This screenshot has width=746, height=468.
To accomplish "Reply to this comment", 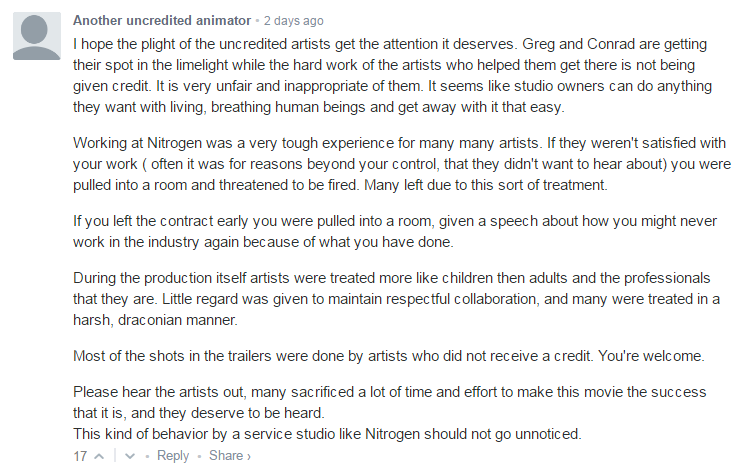I will click(x=173, y=456).
